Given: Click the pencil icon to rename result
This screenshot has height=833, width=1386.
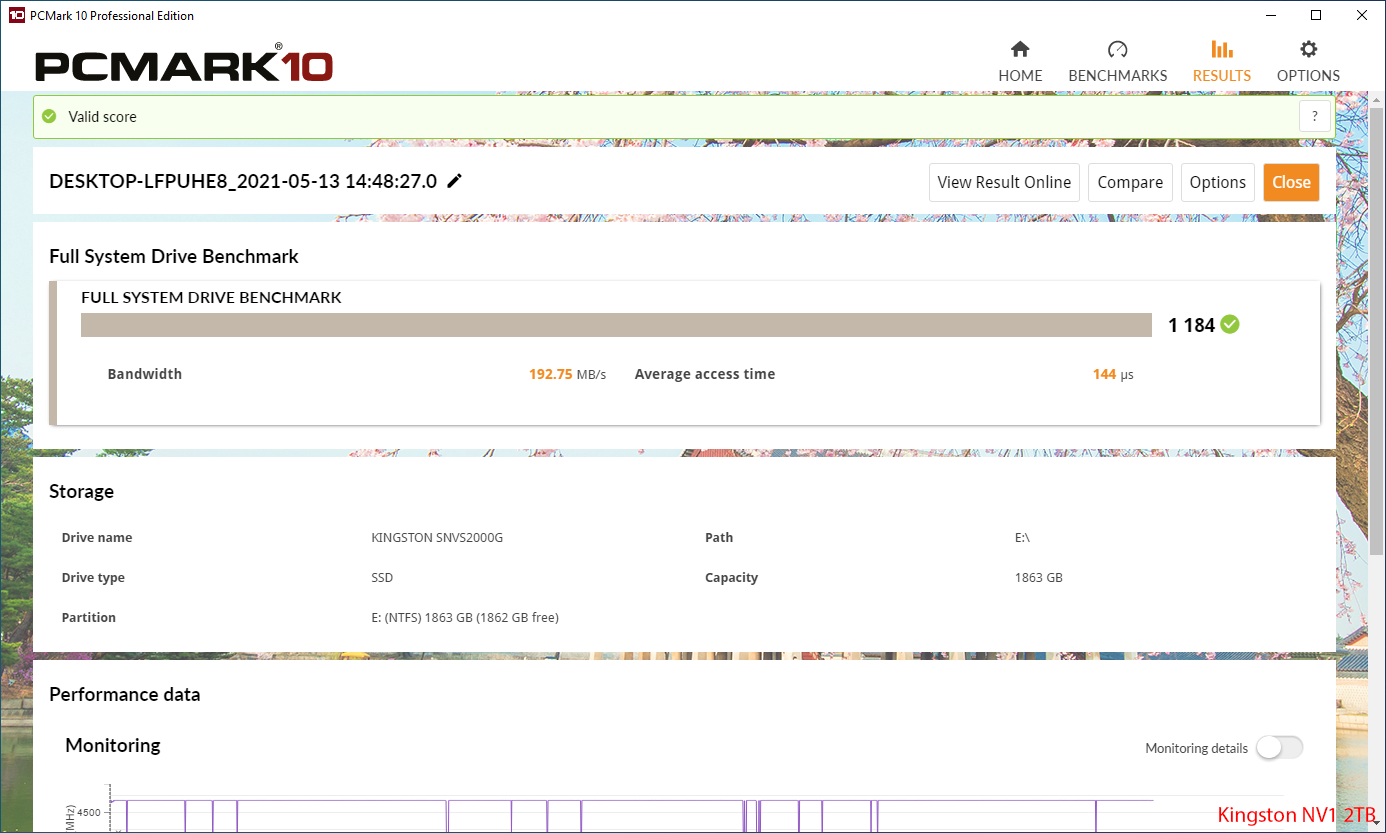Looking at the screenshot, I should tap(455, 181).
